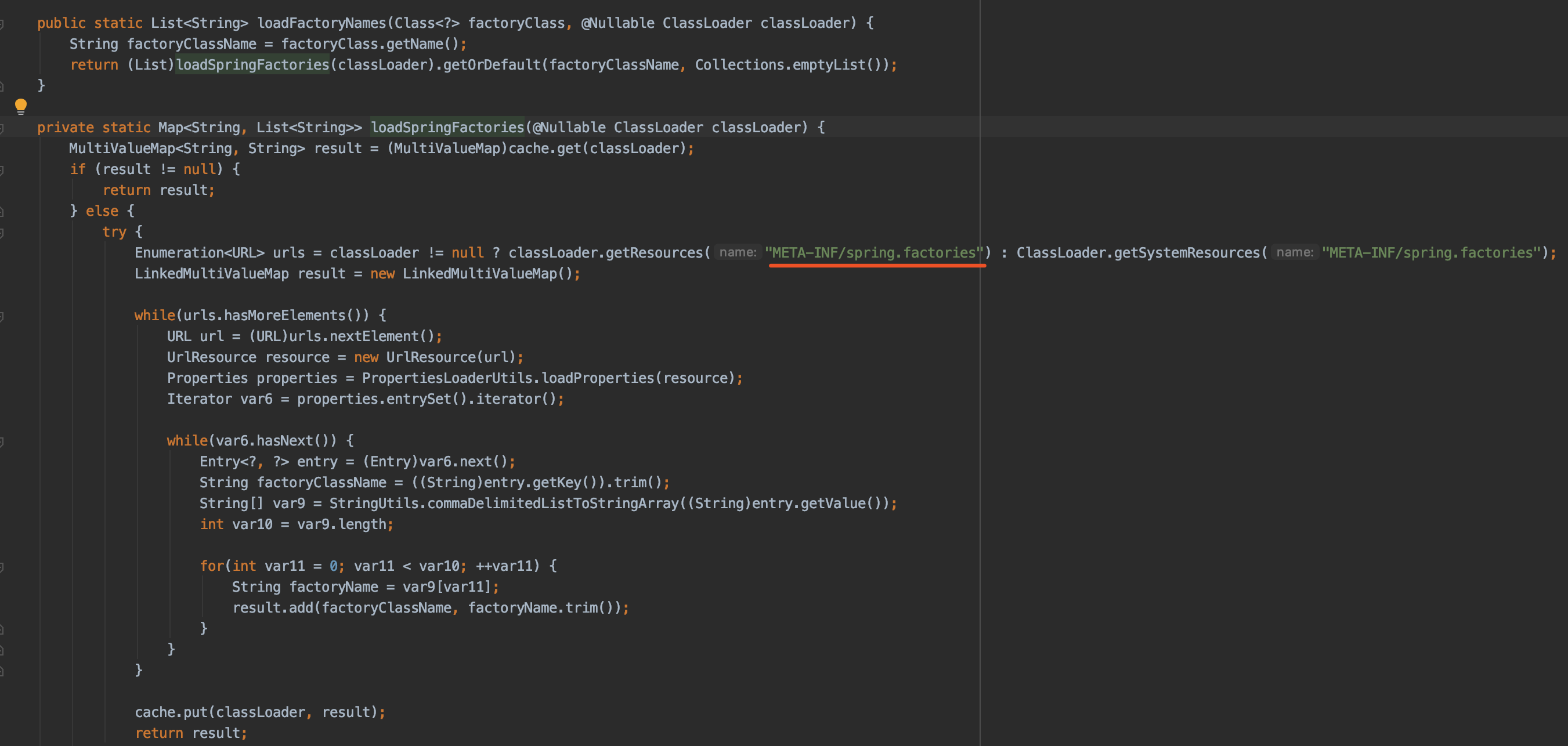
Task: Click the ClassLoader.getSystemResources call
Action: pyautogui.click(x=1137, y=252)
